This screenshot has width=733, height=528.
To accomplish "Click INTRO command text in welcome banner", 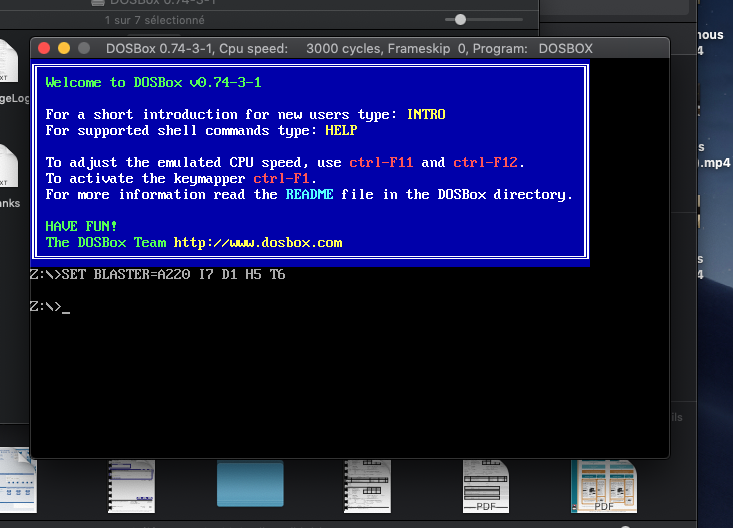I will click(426, 114).
